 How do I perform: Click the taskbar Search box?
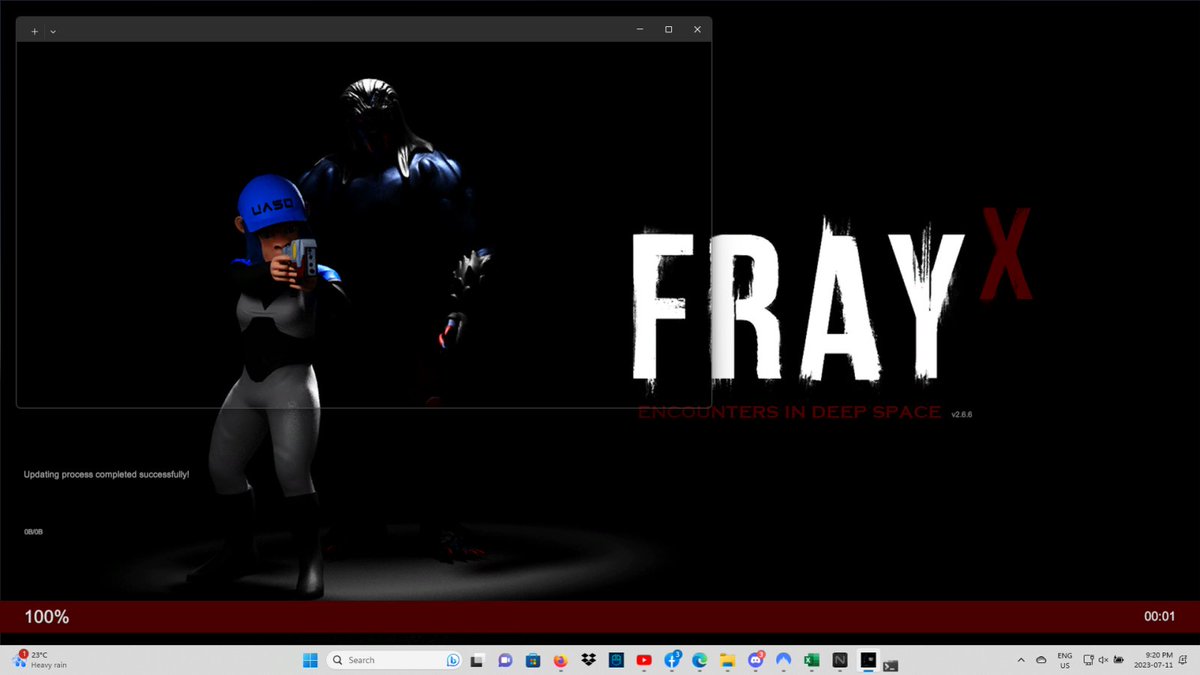pos(394,660)
